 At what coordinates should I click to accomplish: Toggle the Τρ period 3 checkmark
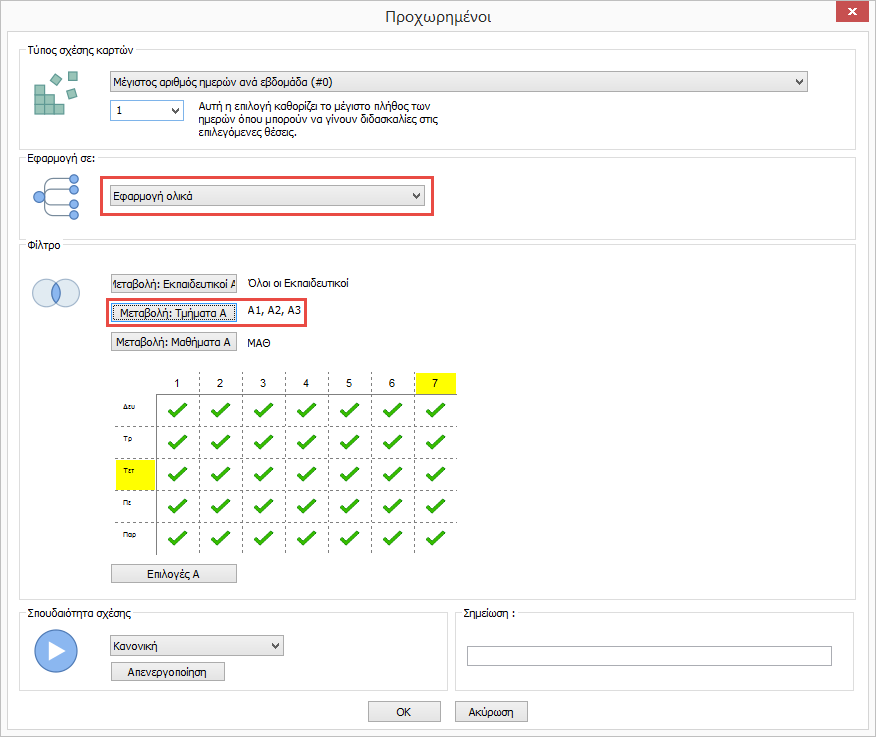[263, 442]
